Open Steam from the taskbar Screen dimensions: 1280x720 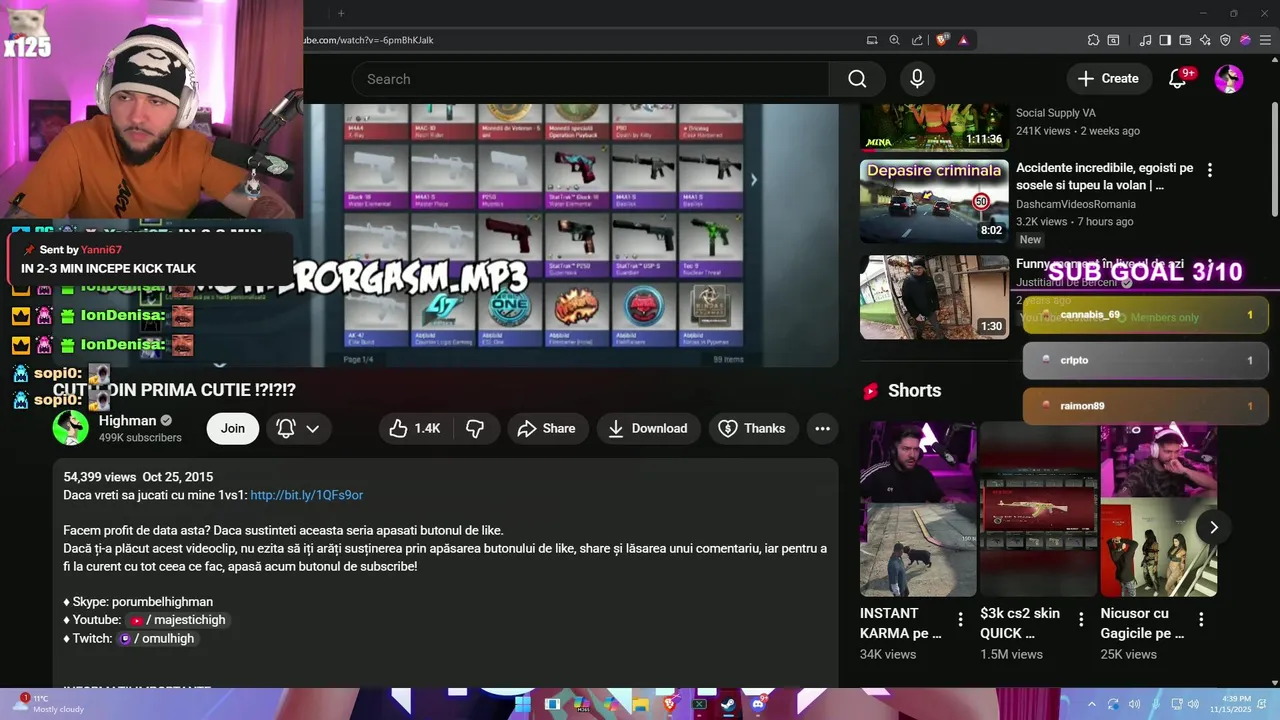point(728,704)
